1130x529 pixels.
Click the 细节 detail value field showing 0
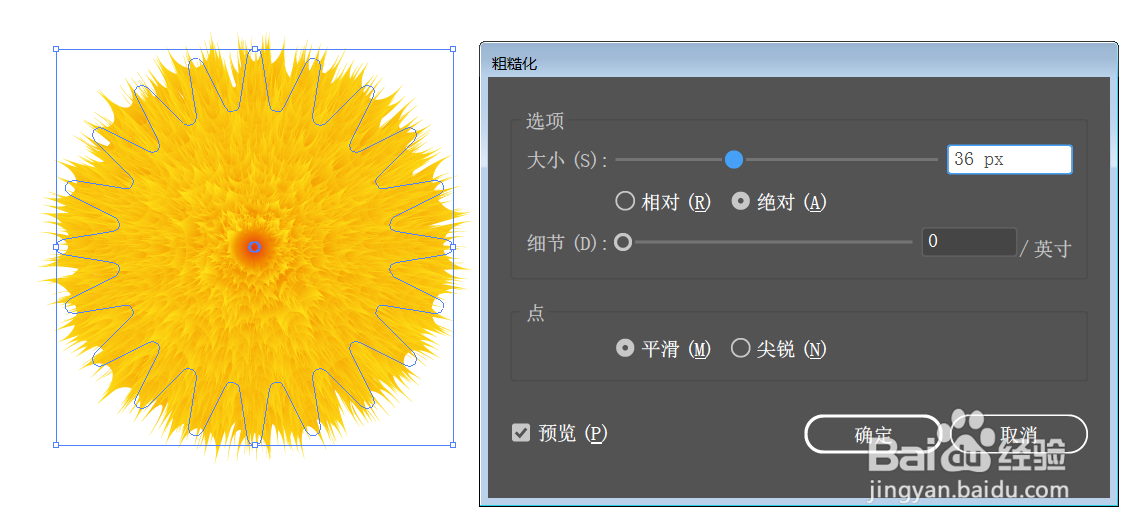click(x=969, y=242)
